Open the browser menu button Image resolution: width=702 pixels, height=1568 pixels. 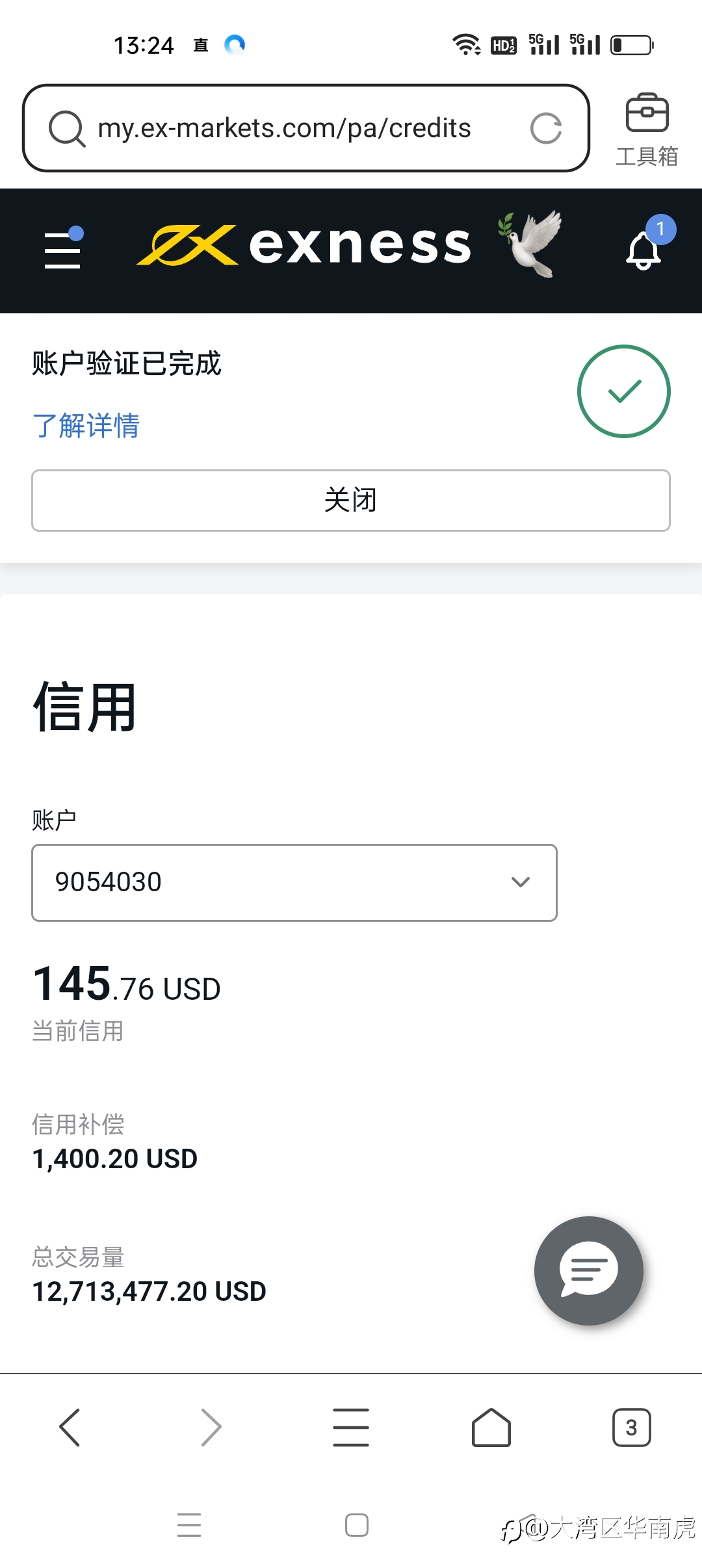point(351,1428)
